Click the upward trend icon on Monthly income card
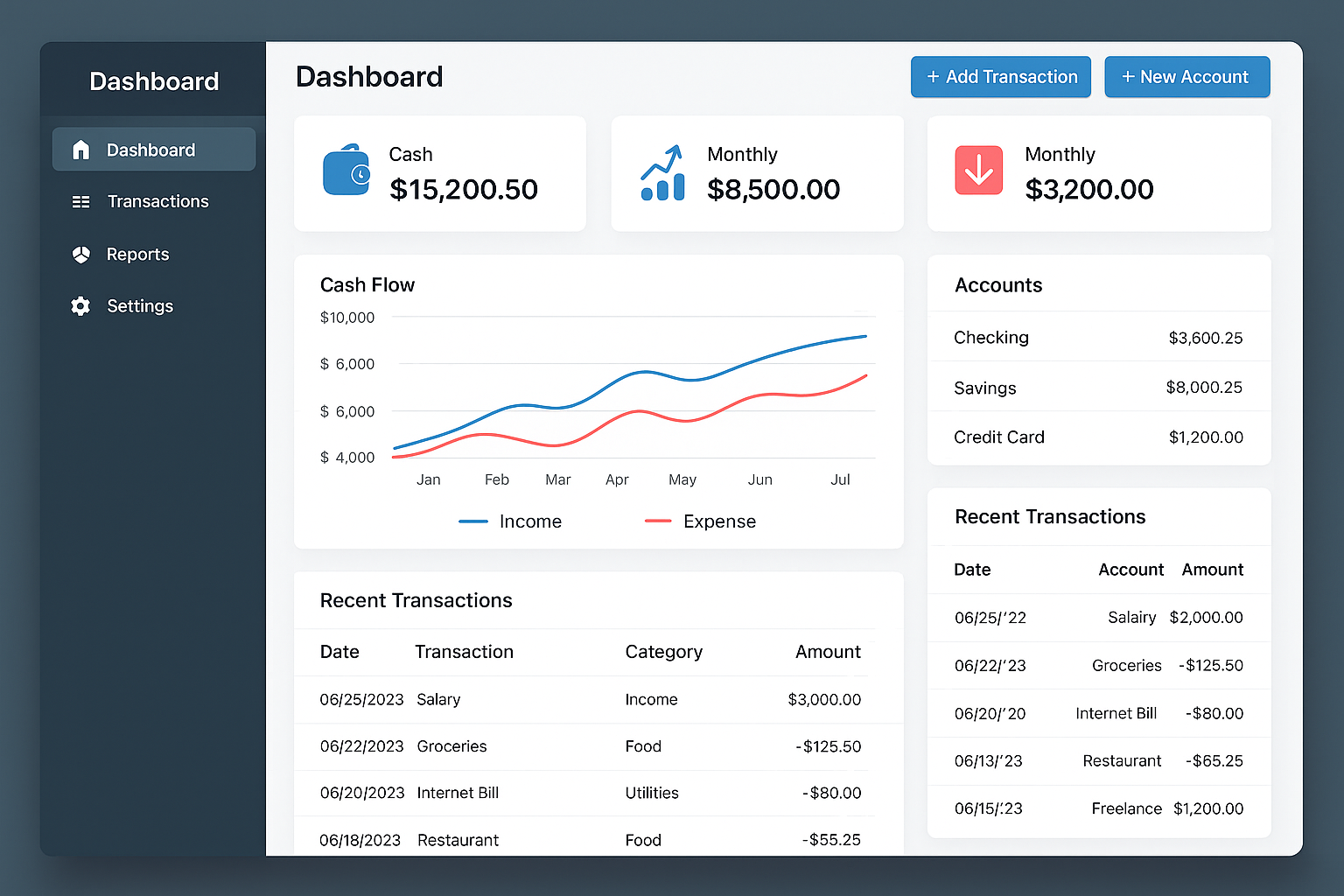This screenshot has width=1344, height=896. (x=662, y=171)
